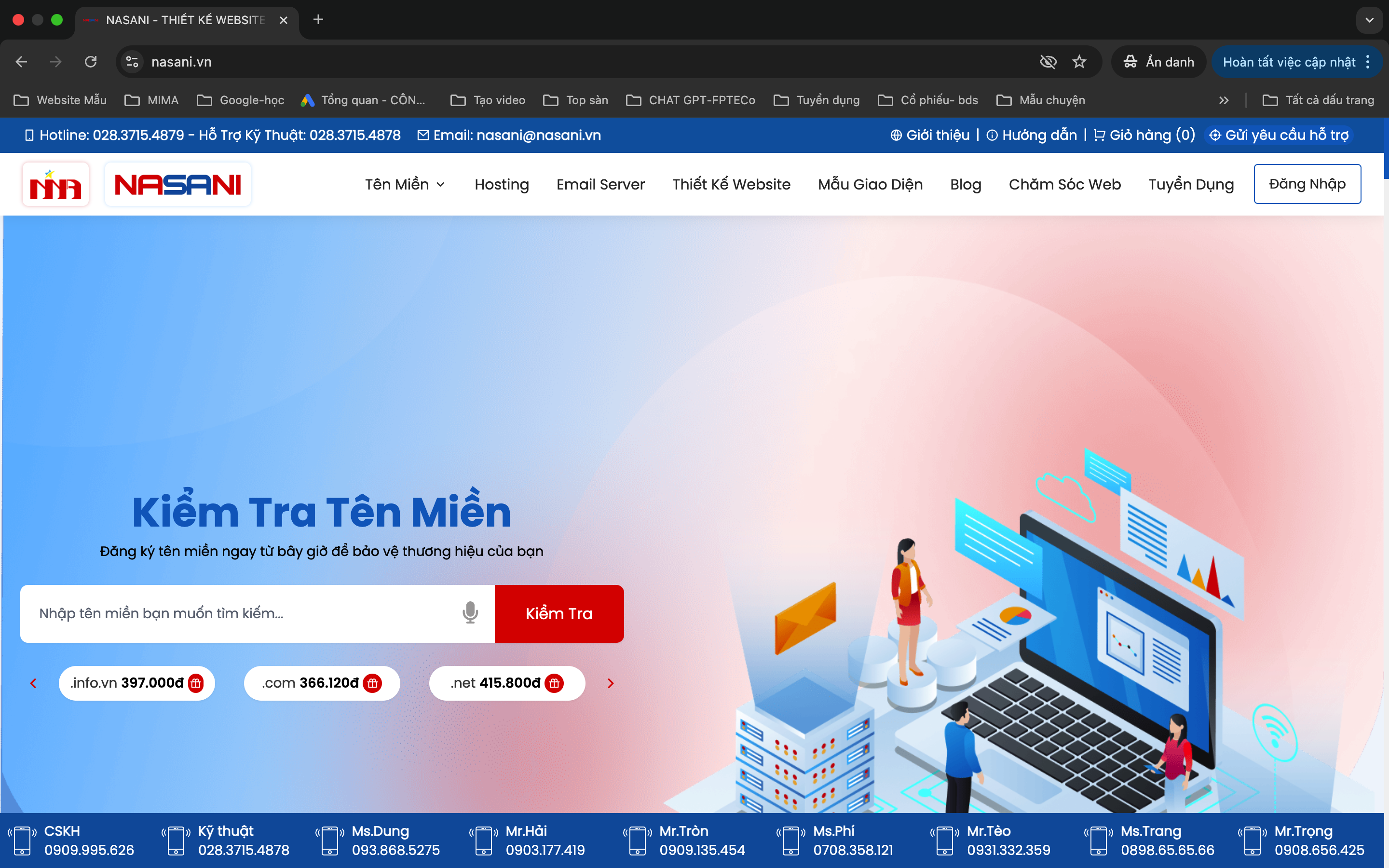Image resolution: width=1389 pixels, height=868 pixels.
Task: Click the Hướng dẫn link
Action: pyautogui.click(x=1032, y=135)
